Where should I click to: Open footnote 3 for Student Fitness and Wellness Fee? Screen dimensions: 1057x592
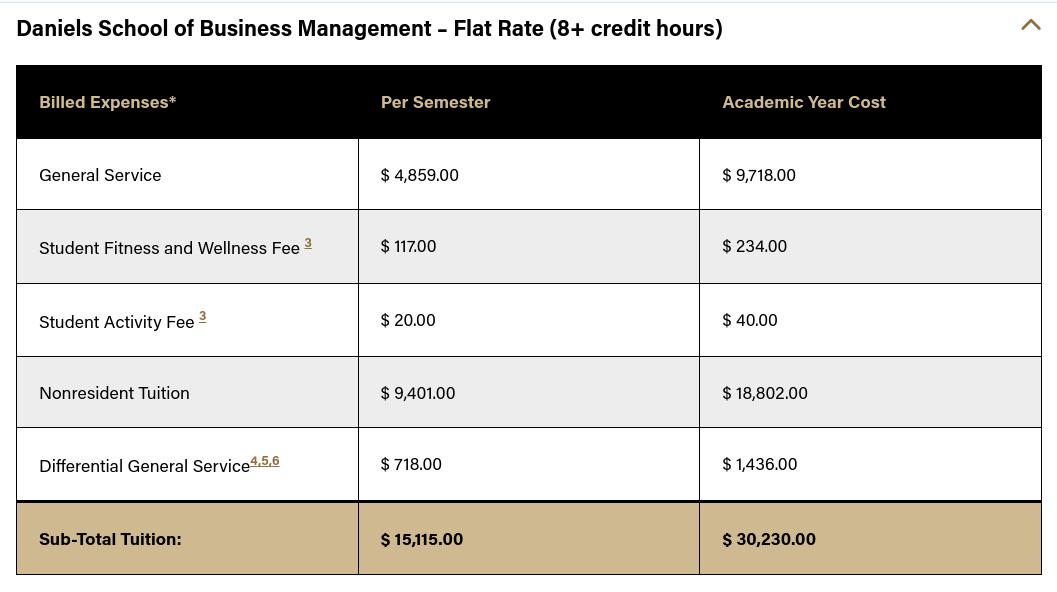pos(308,242)
